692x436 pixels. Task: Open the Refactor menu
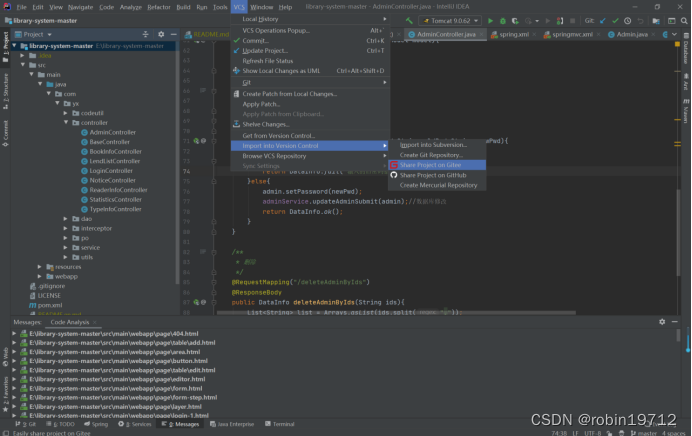(159, 7)
